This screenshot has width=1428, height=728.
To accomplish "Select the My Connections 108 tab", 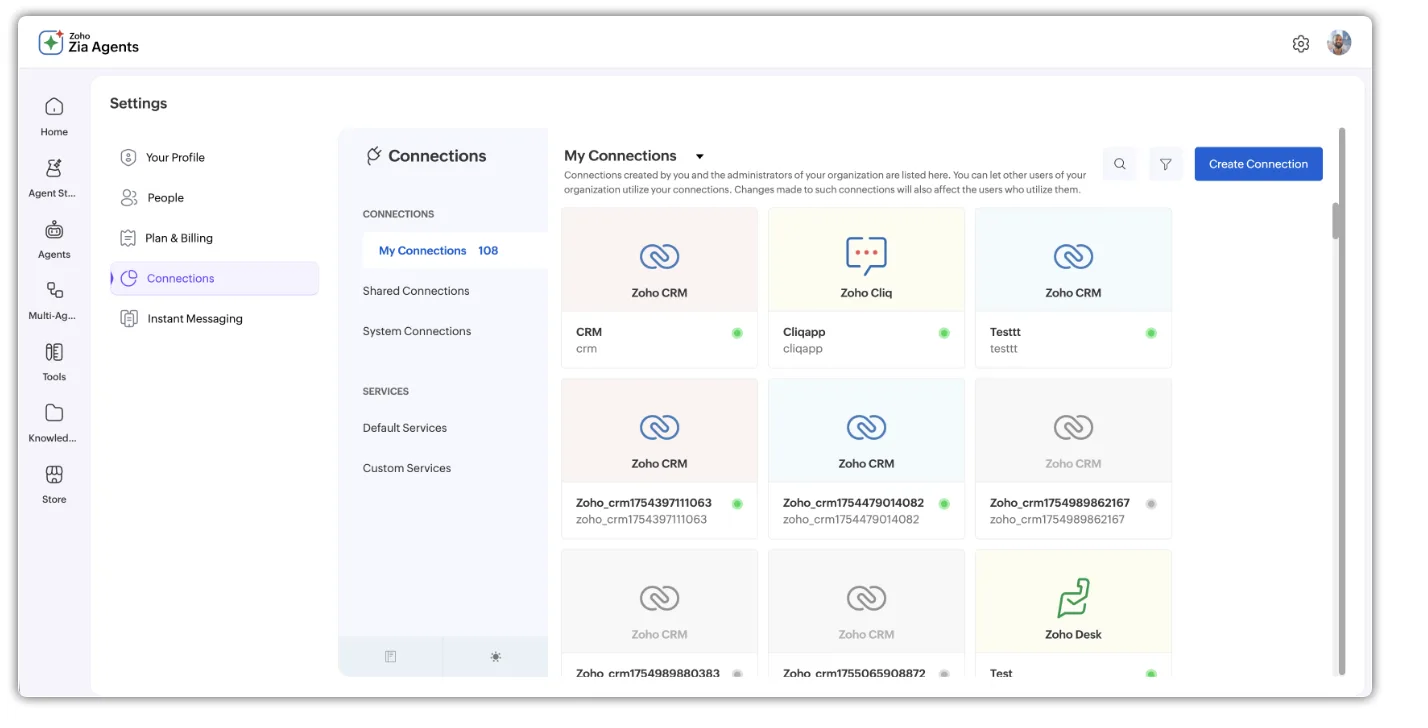I will coord(455,251).
